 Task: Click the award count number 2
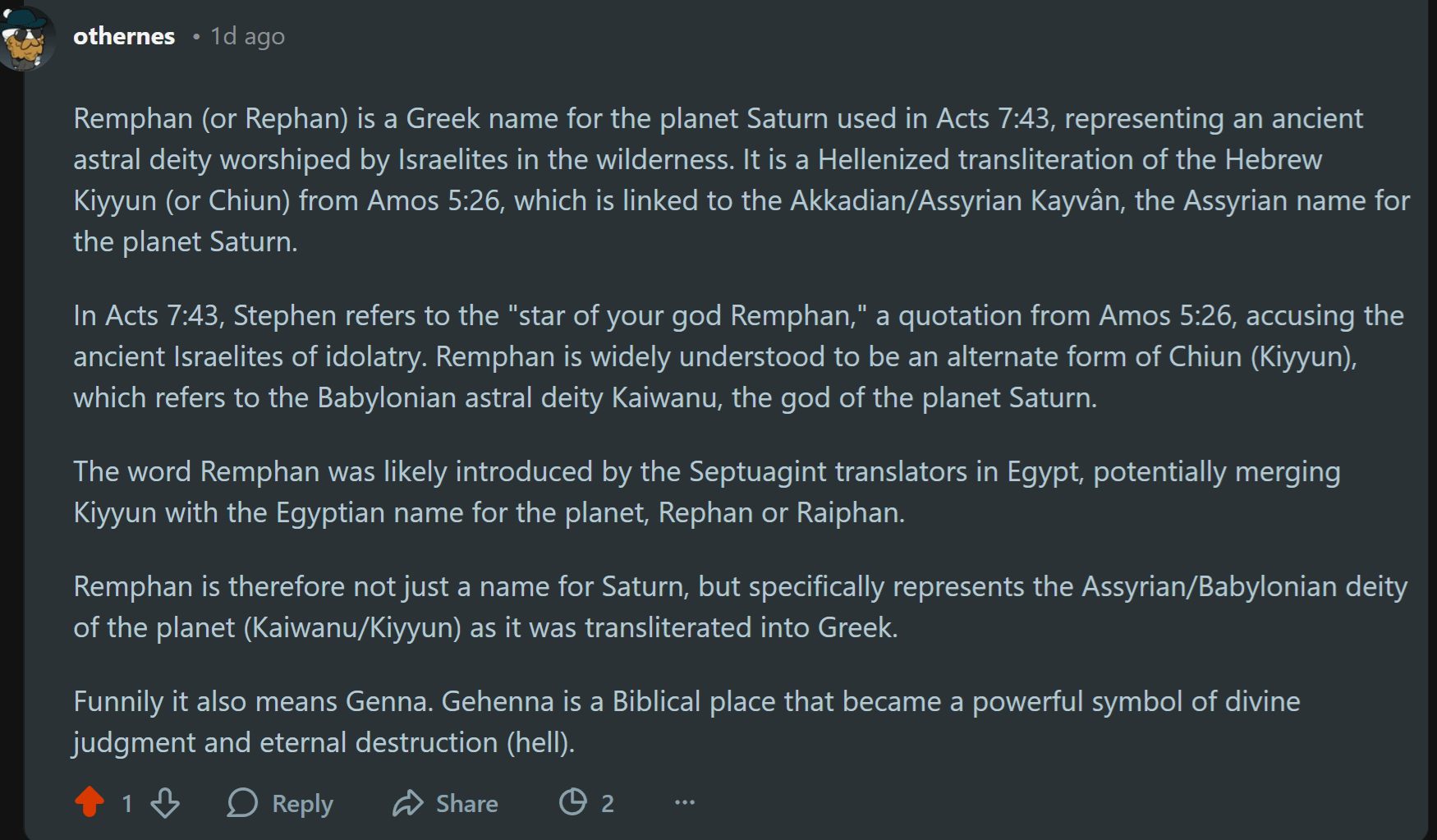tap(607, 803)
